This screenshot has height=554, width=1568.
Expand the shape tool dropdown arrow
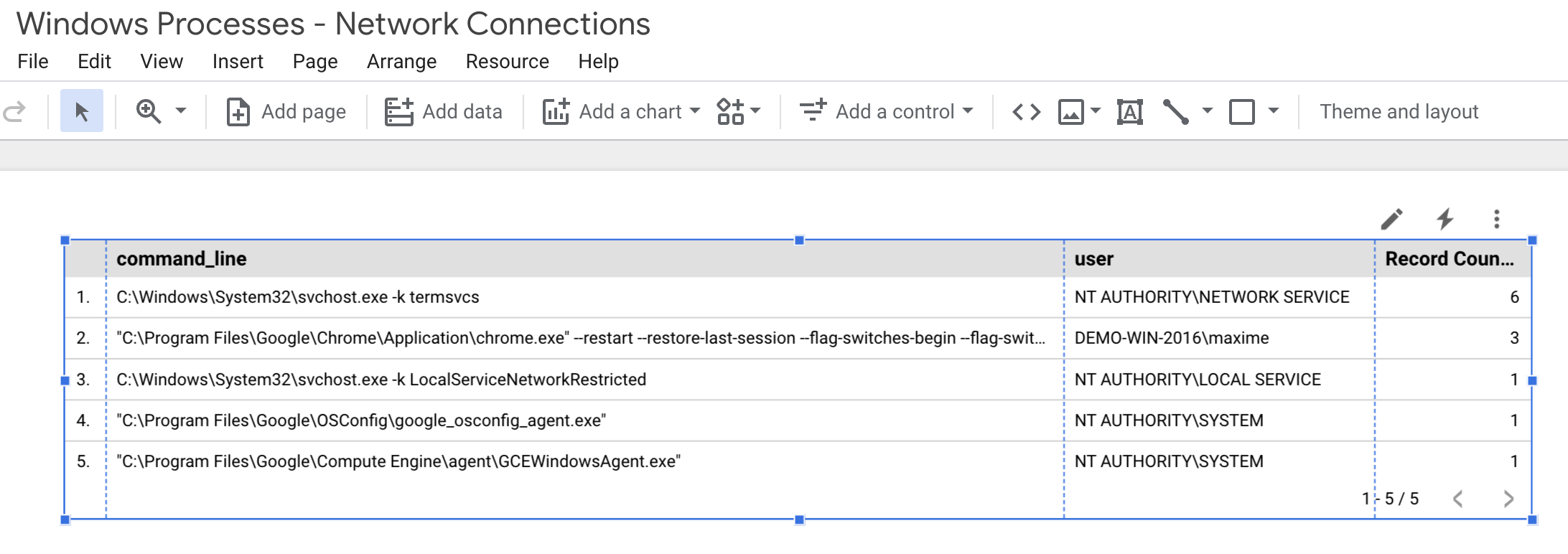click(1274, 111)
